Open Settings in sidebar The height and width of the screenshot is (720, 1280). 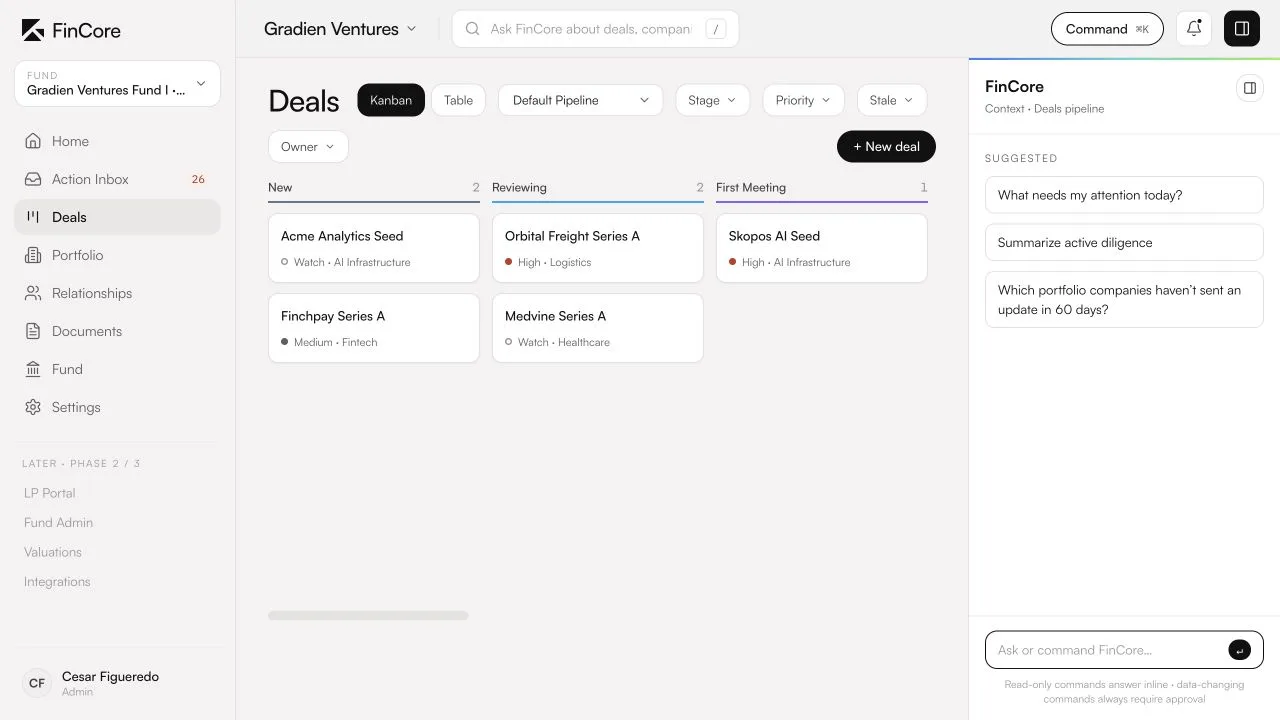click(x=117, y=407)
